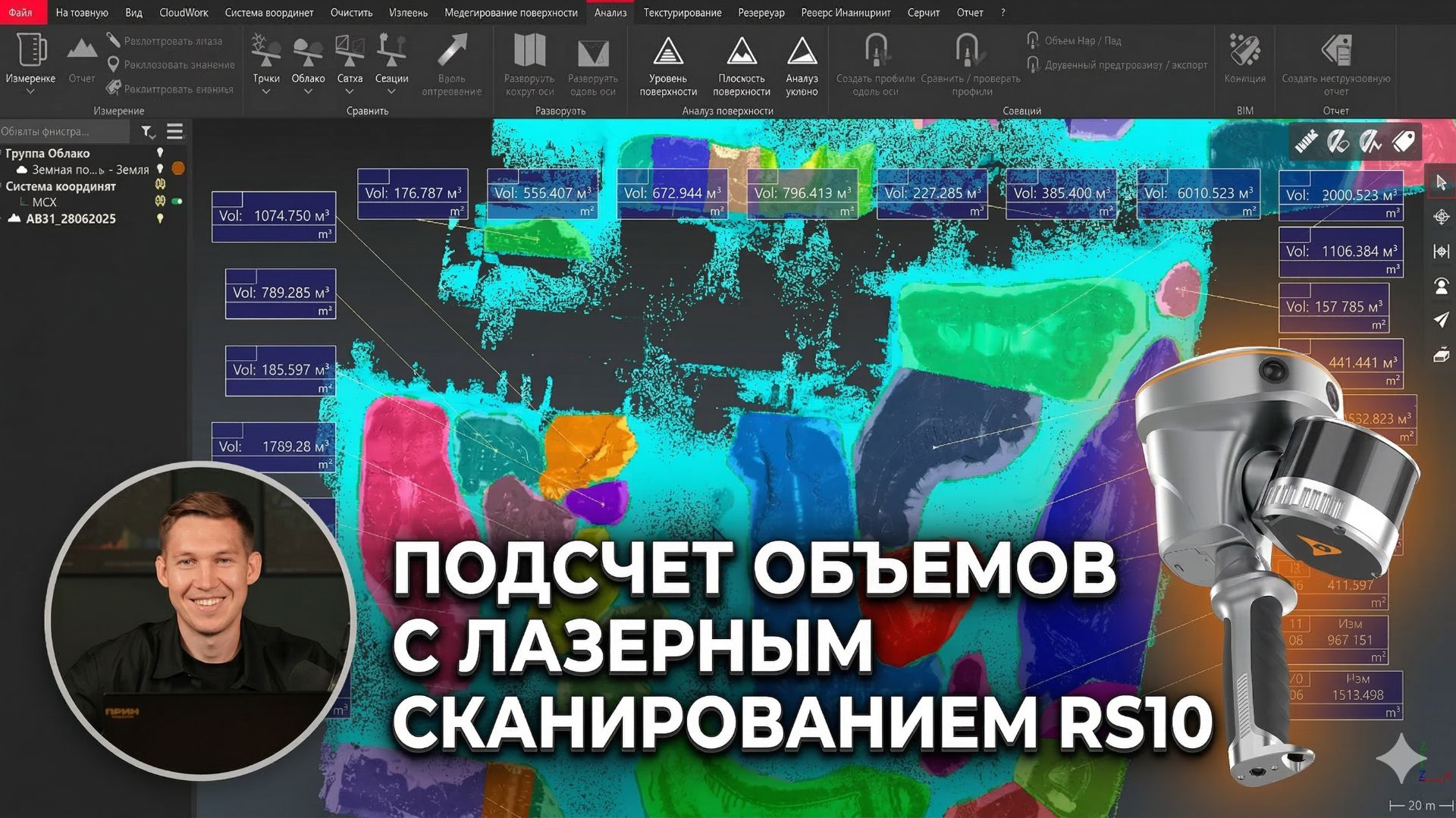1456x818 pixels.
Task: Toggle the yellow bulb for AB31_28062025
Action: [x=160, y=218]
